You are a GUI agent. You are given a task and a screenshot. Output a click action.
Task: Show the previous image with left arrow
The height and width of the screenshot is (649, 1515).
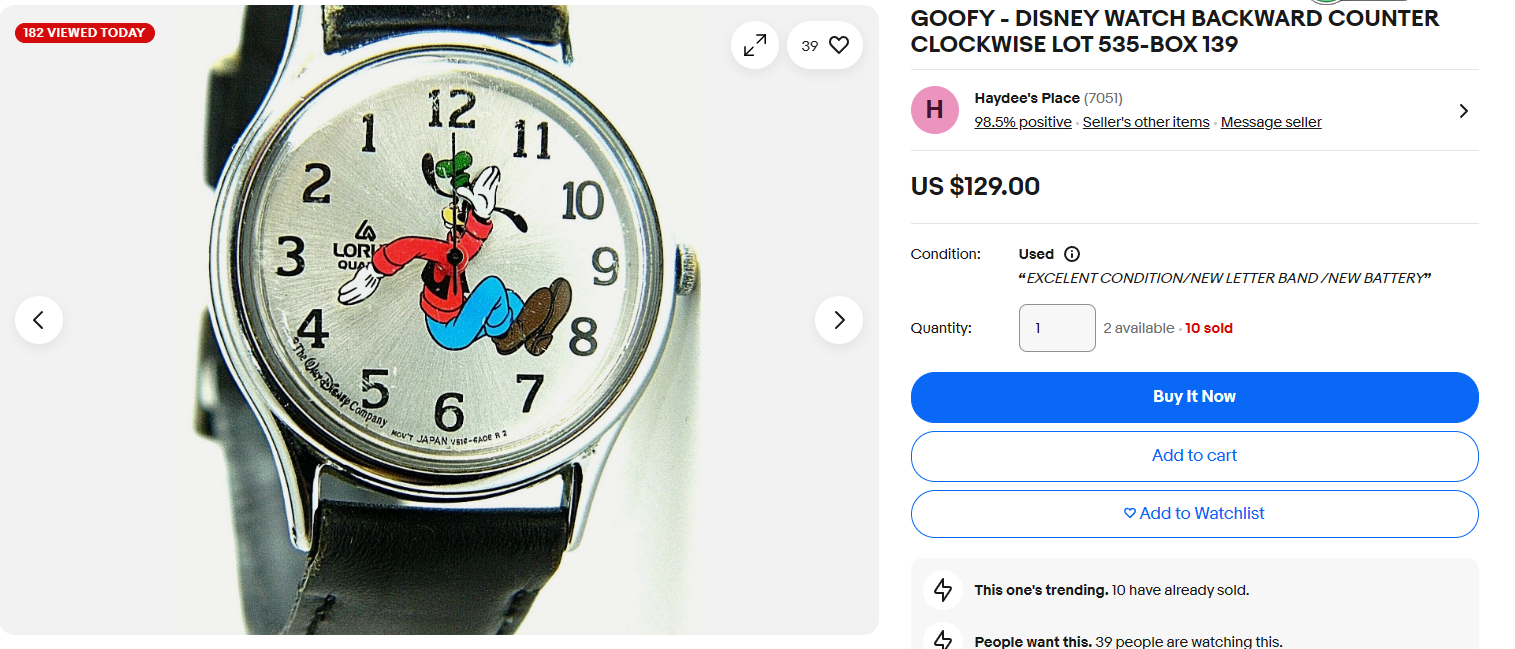pyautogui.click(x=39, y=320)
